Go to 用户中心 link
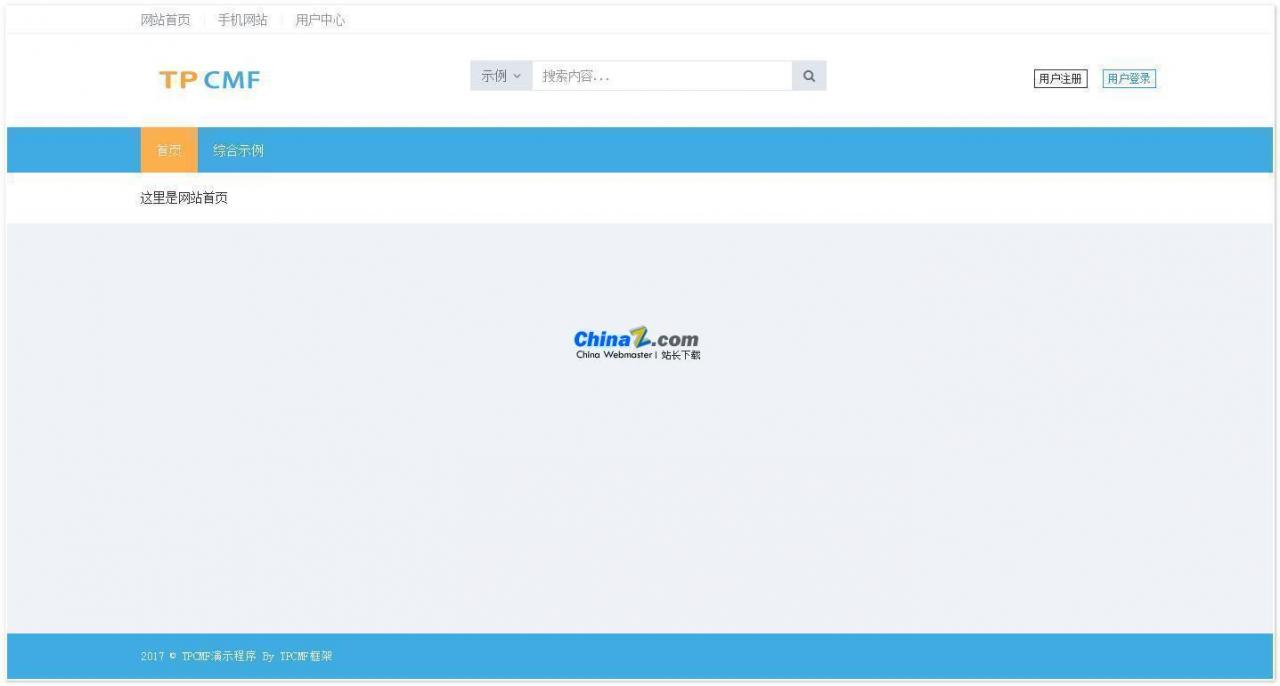Viewport: 1280px width, 686px height. point(320,20)
